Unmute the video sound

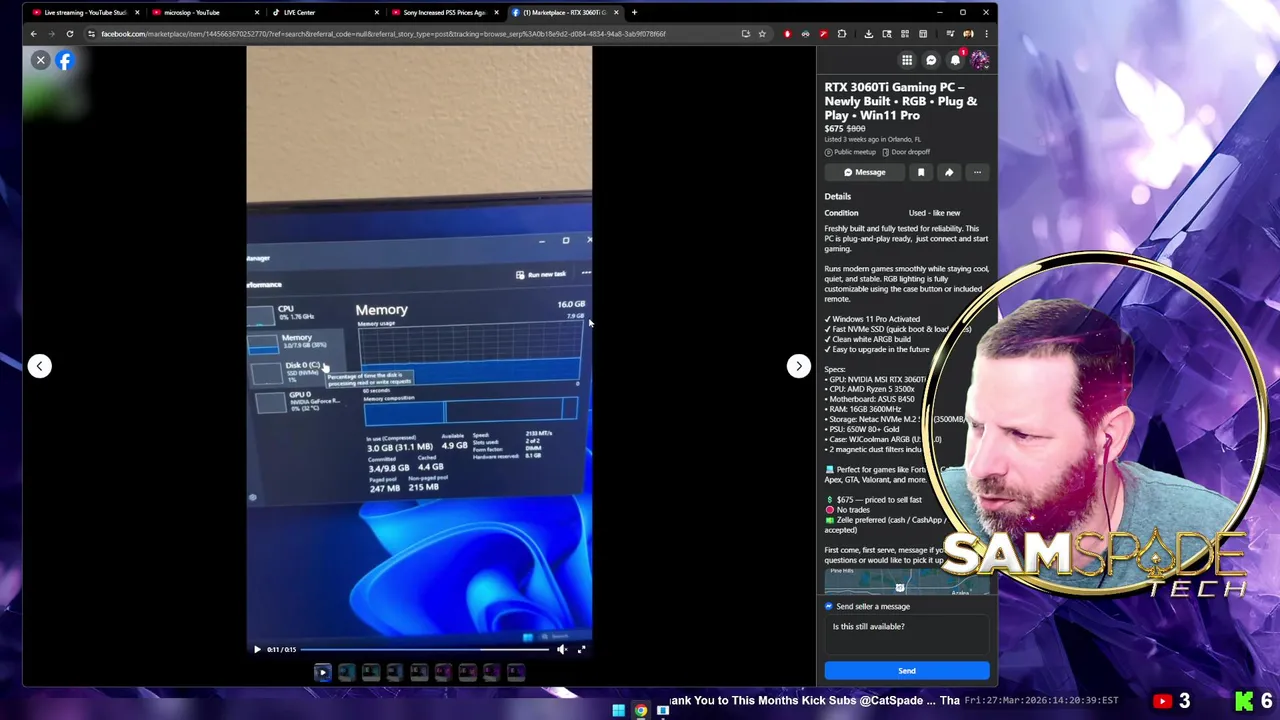pyautogui.click(x=562, y=649)
